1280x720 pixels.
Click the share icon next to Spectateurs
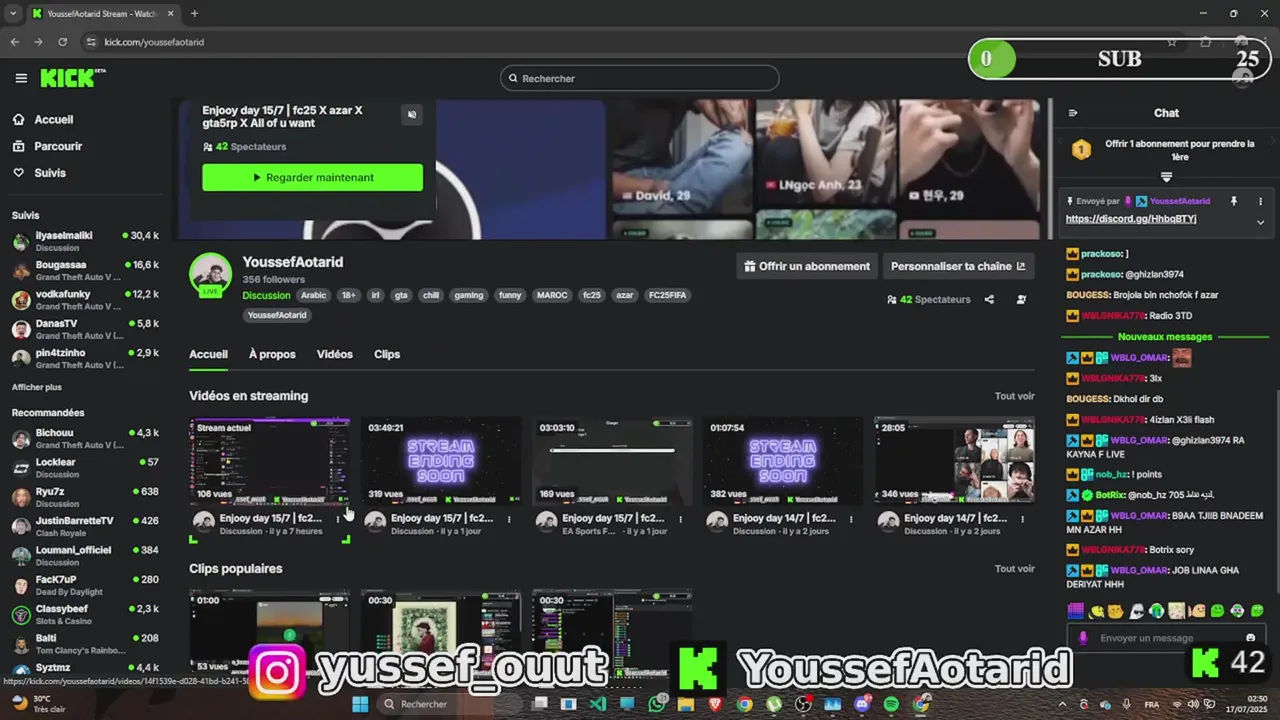click(989, 299)
